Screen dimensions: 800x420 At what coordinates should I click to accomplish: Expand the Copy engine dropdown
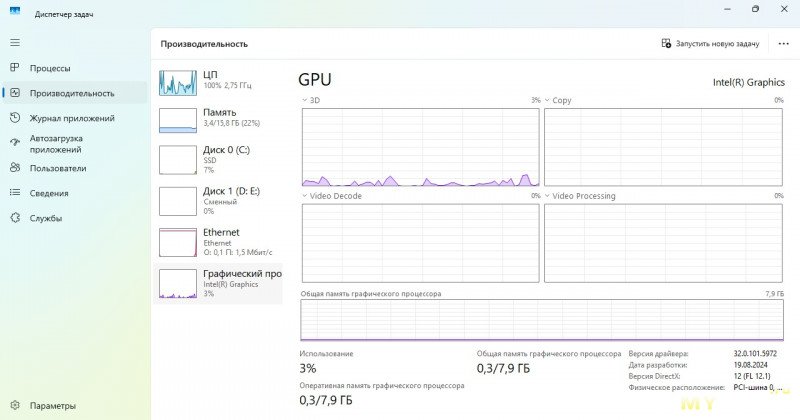(547, 101)
